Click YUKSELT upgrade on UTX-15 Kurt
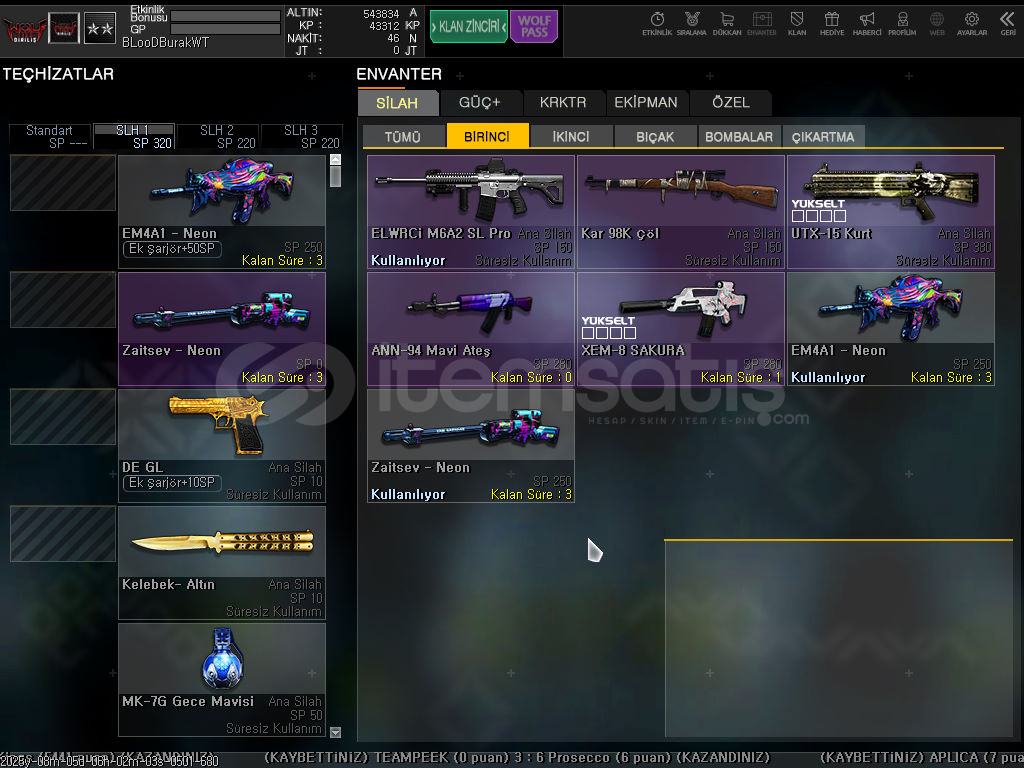Viewport: 1024px width, 768px height. point(819,210)
